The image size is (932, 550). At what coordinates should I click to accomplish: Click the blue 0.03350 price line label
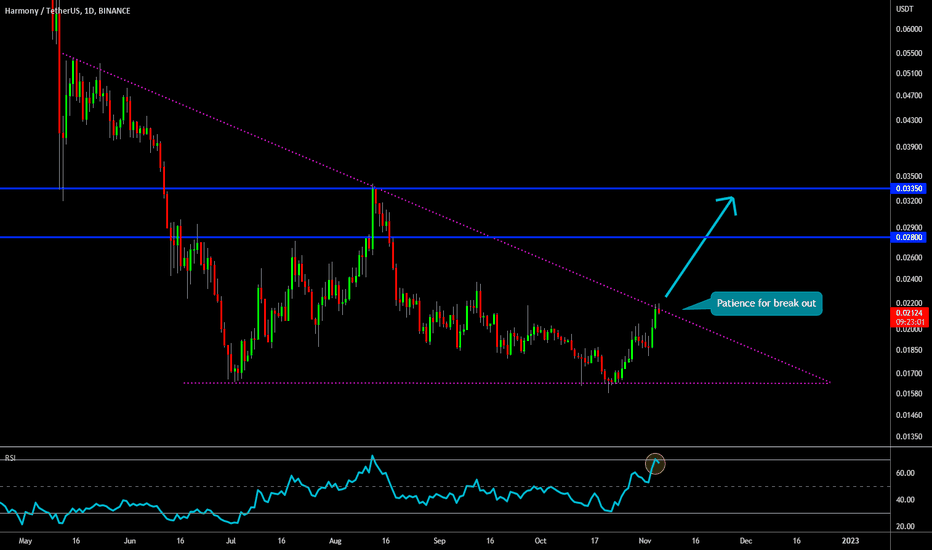click(909, 188)
